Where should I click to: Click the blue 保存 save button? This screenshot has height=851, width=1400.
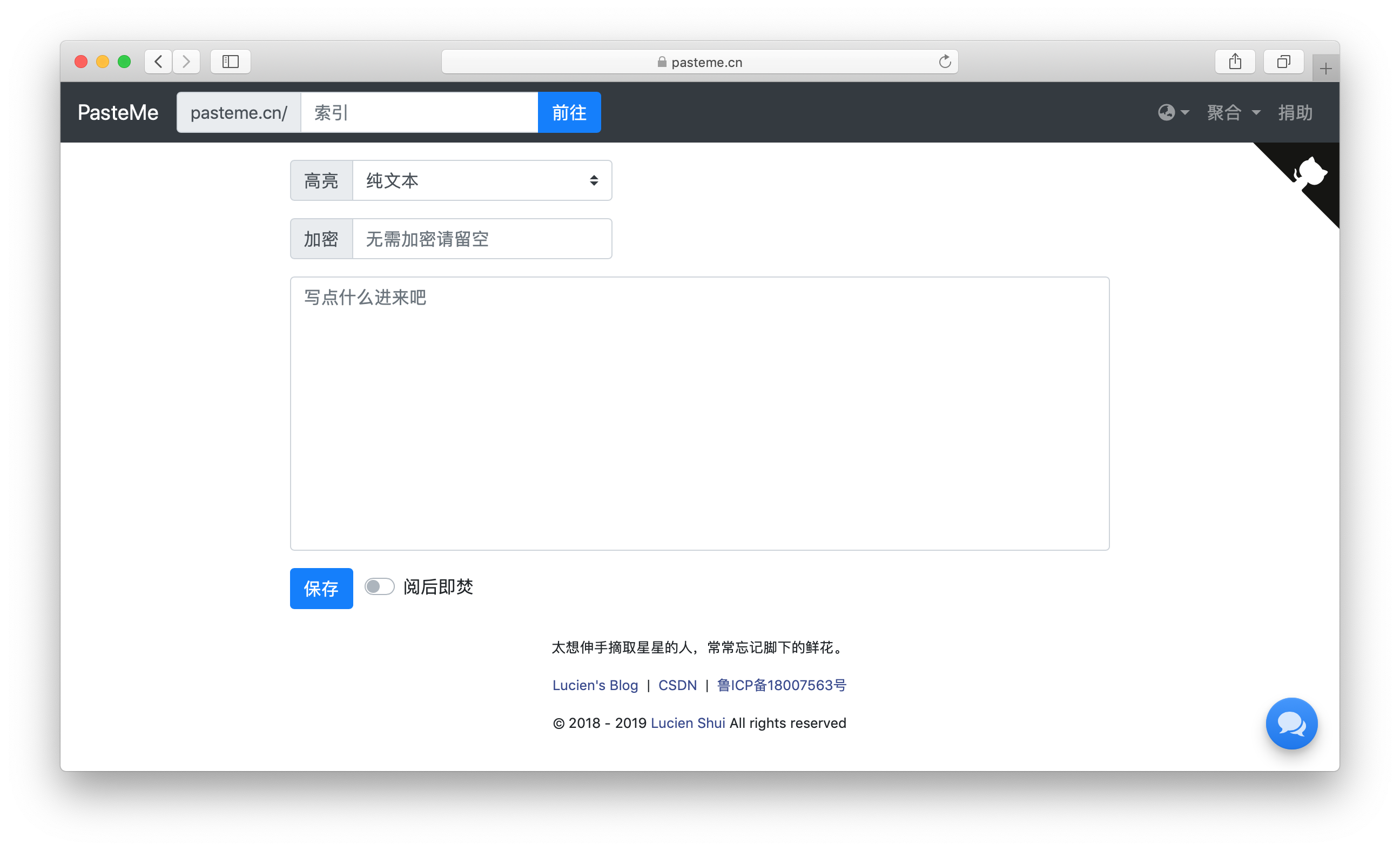tap(321, 589)
